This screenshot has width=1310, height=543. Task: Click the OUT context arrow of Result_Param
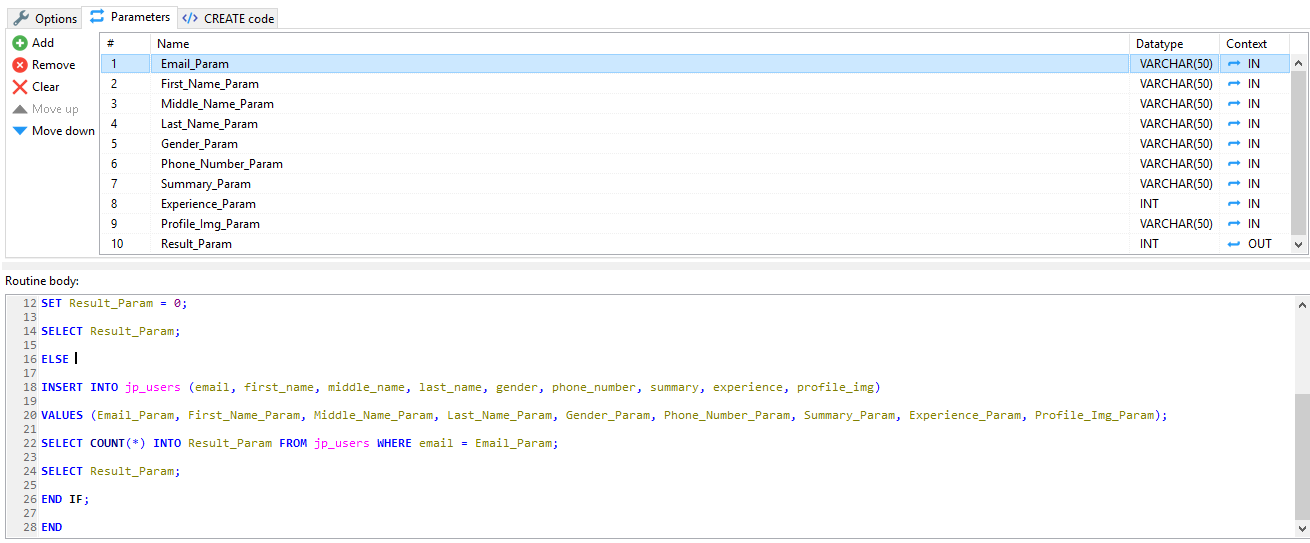(1234, 244)
